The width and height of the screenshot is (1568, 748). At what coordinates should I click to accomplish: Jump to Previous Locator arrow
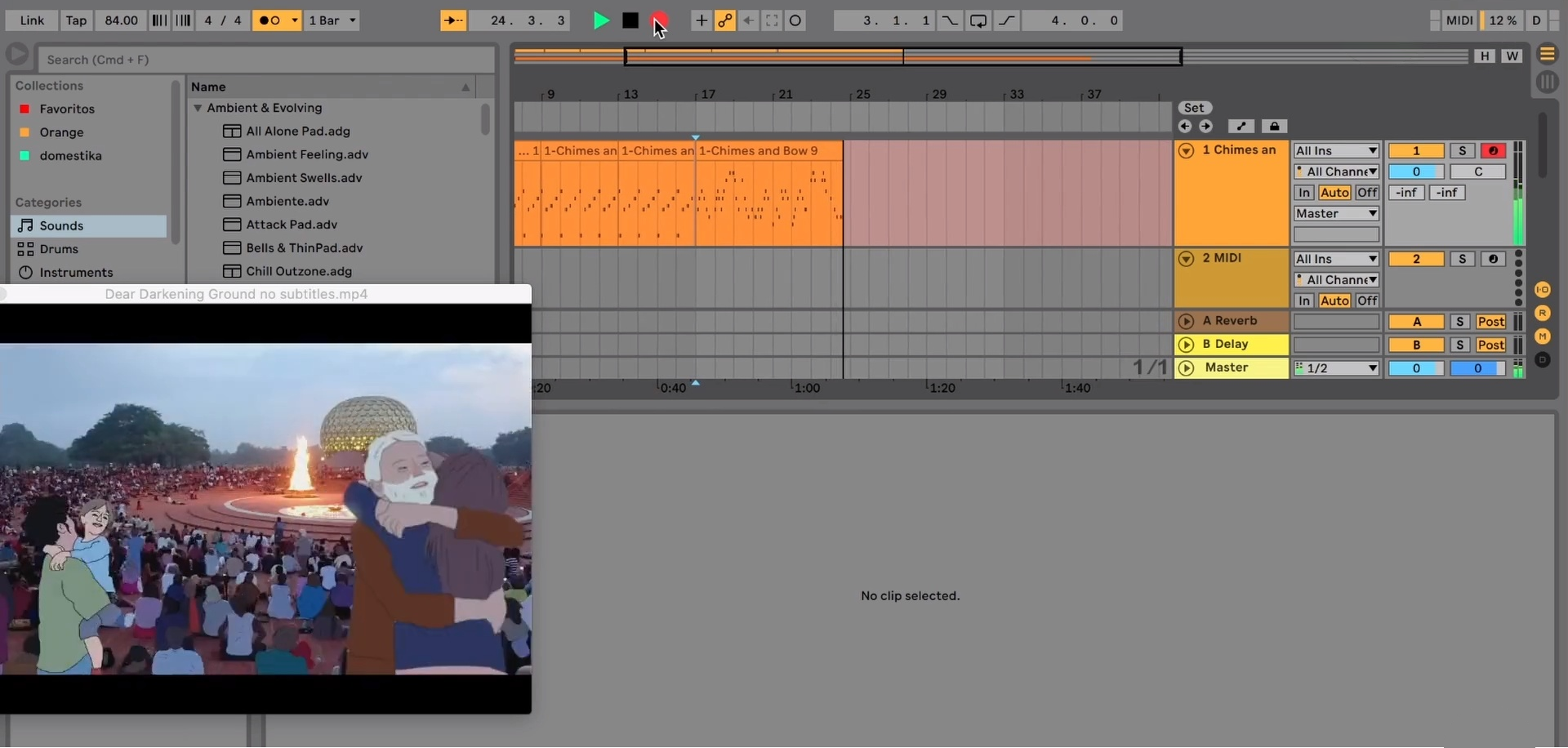click(x=1185, y=127)
